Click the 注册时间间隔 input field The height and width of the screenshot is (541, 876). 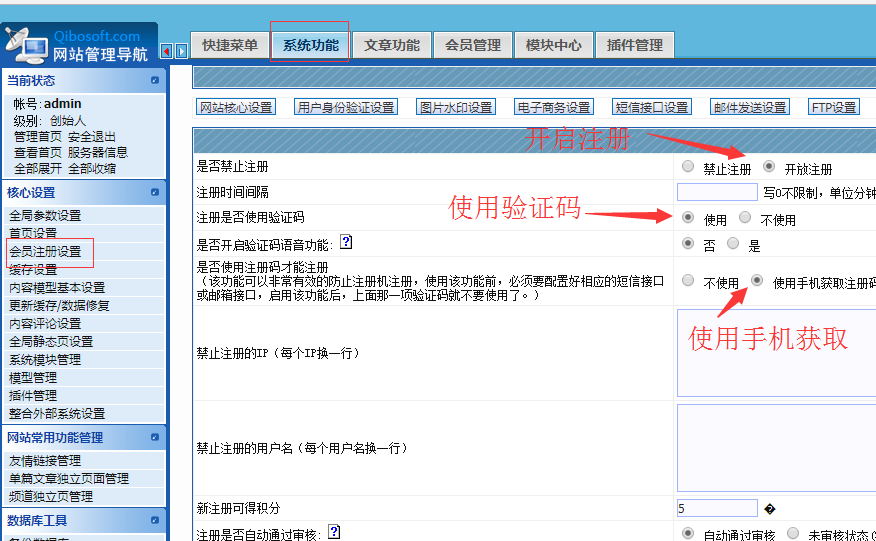716,192
